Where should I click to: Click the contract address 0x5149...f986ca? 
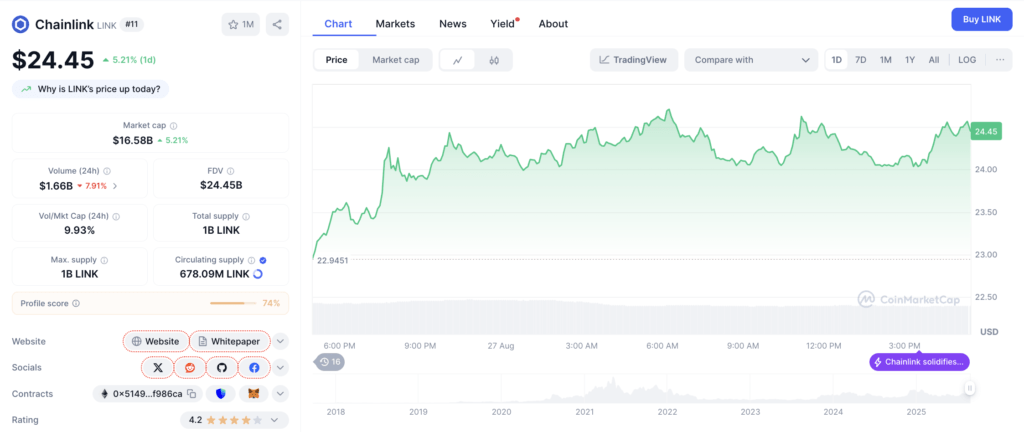click(x=148, y=393)
